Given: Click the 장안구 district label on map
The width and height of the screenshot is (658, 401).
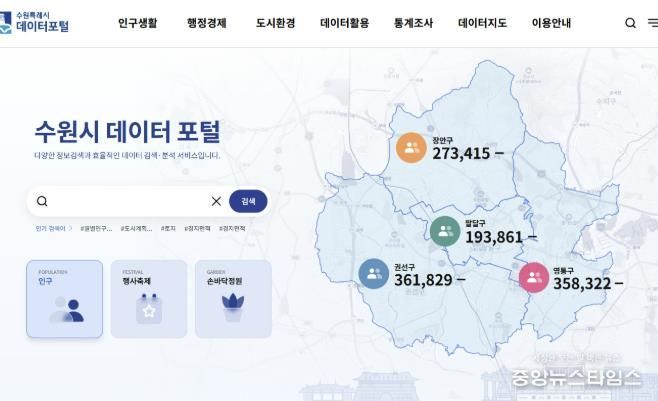Looking at the screenshot, I should point(443,141).
